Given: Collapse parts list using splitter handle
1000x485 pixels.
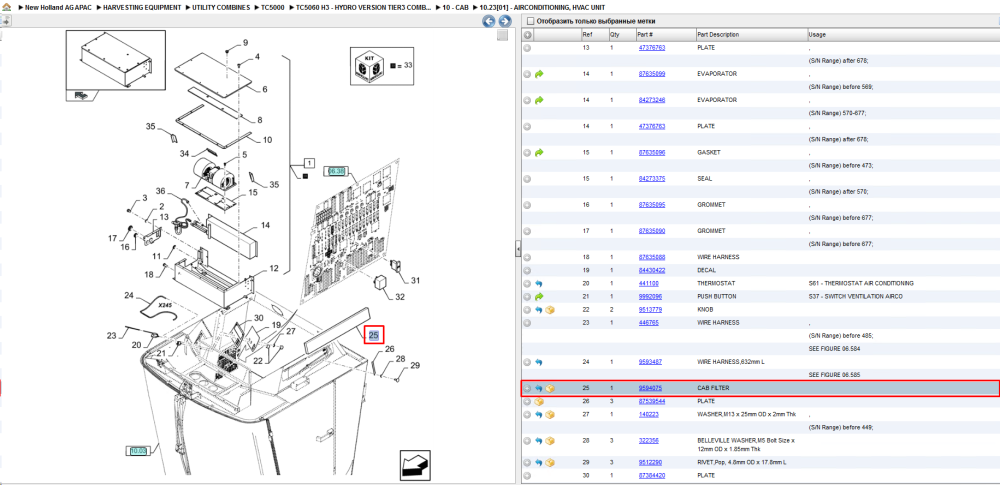Looking at the screenshot, I should click(518, 248).
